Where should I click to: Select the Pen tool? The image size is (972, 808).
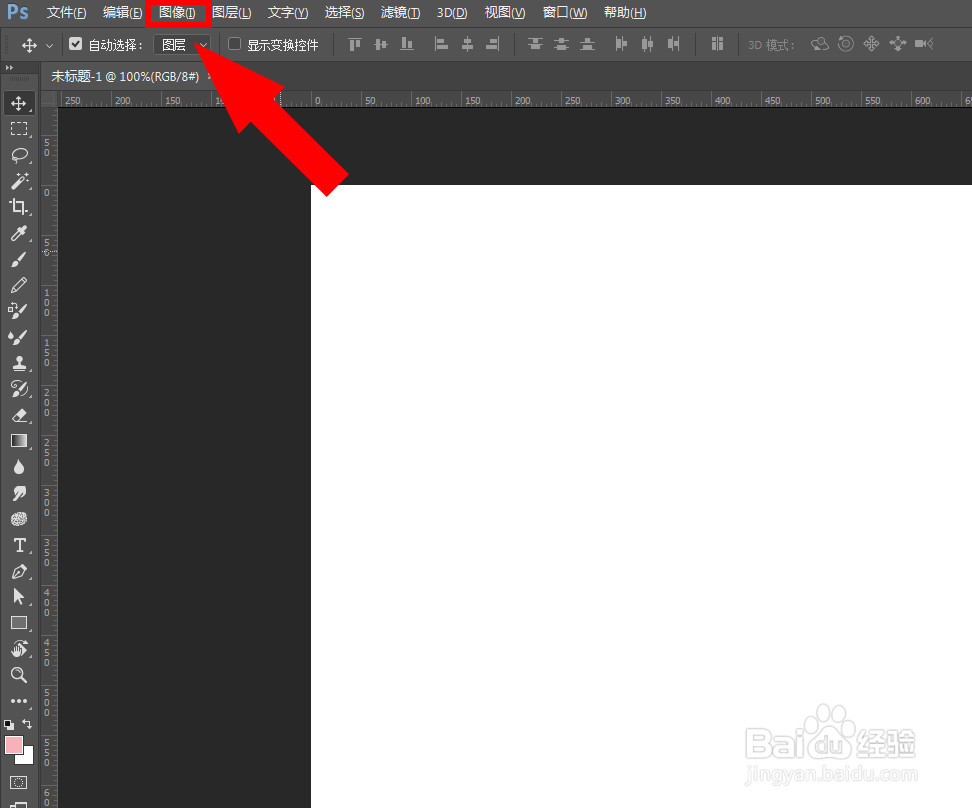coord(19,571)
